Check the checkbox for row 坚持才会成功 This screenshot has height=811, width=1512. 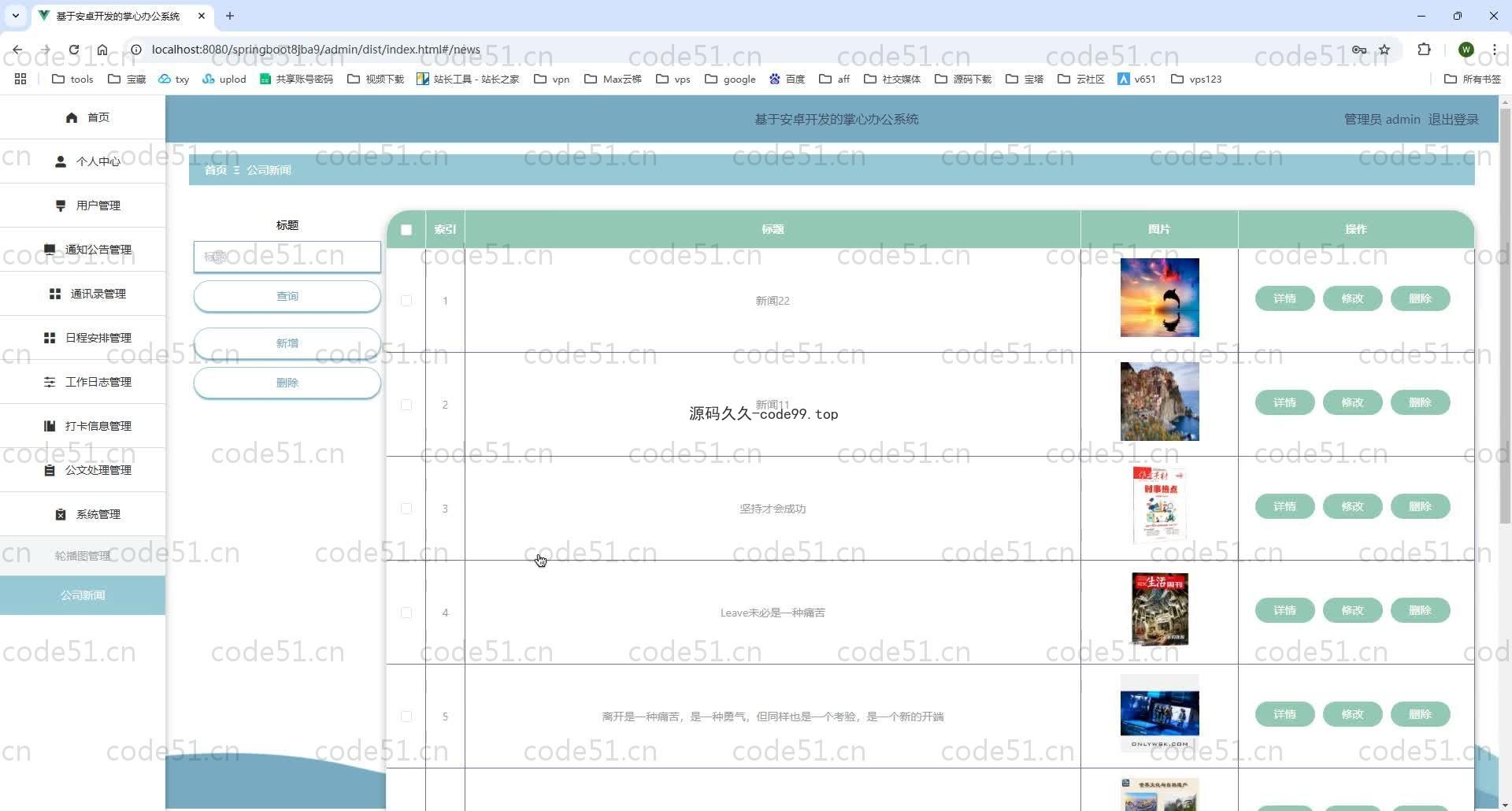coord(406,509)
